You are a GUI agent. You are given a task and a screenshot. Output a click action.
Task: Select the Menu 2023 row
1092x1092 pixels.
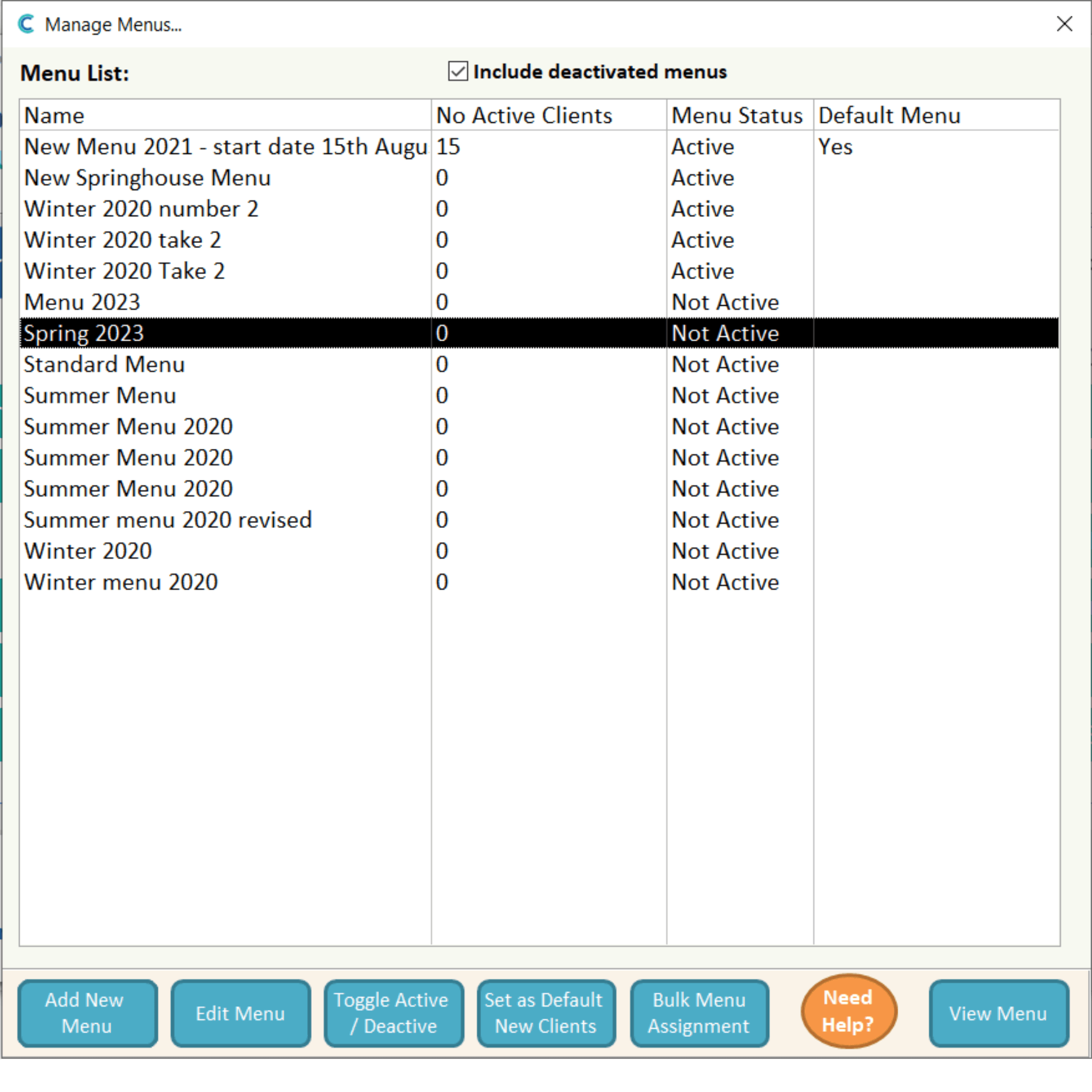click(539, 302)
